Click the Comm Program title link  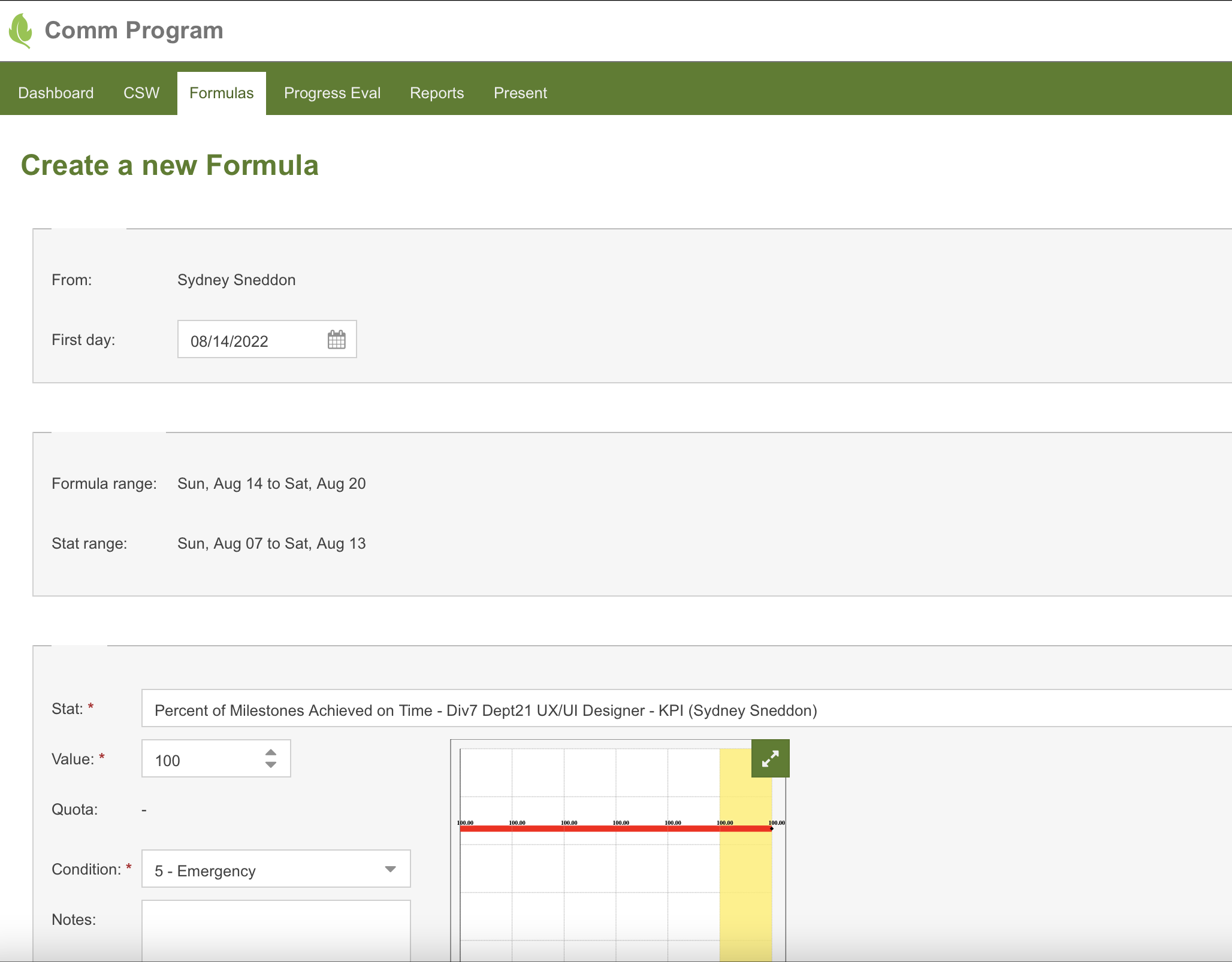pos(134,31)
